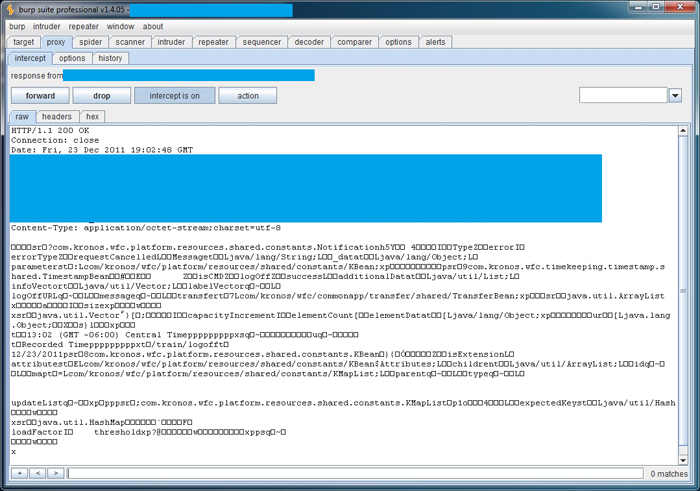Switch to the headers view tab
Image resolution: width=700 pixels, height=491 pixels.
coord(57,117)
